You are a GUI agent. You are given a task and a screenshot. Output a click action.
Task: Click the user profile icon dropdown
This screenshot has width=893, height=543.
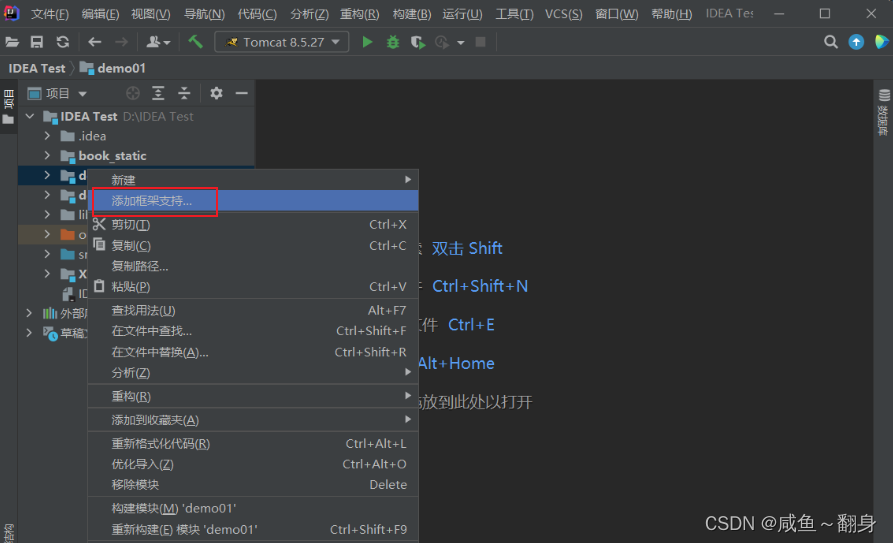[x=158, y=42]
